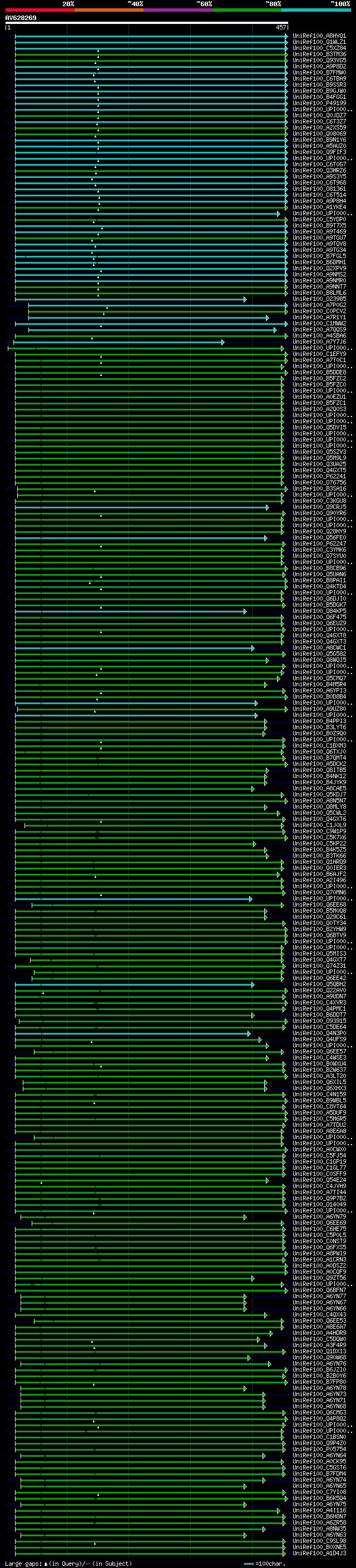
Task: Select hit label UniRef100_A7R1Y1
Action: click(319, 318)
